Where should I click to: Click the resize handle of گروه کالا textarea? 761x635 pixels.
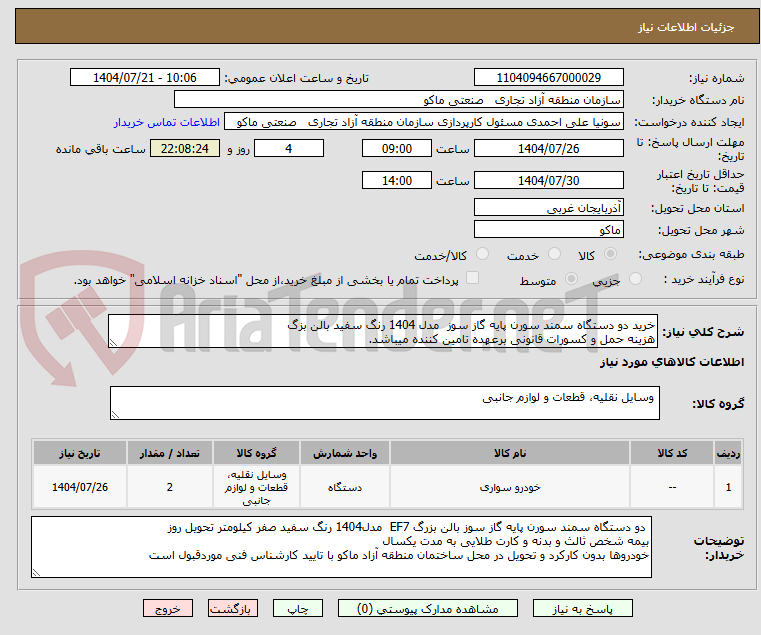click(115, 415)
